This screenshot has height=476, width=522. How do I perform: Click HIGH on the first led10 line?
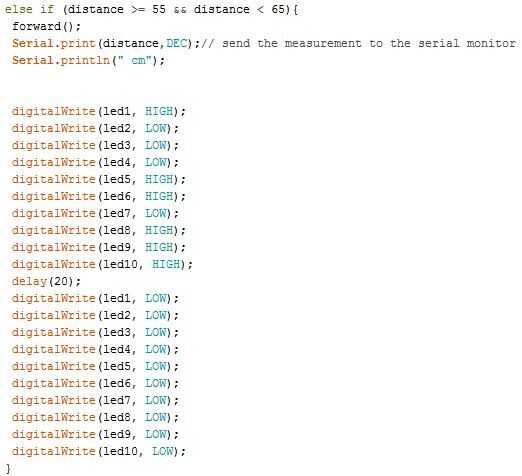tap(166, 264)
